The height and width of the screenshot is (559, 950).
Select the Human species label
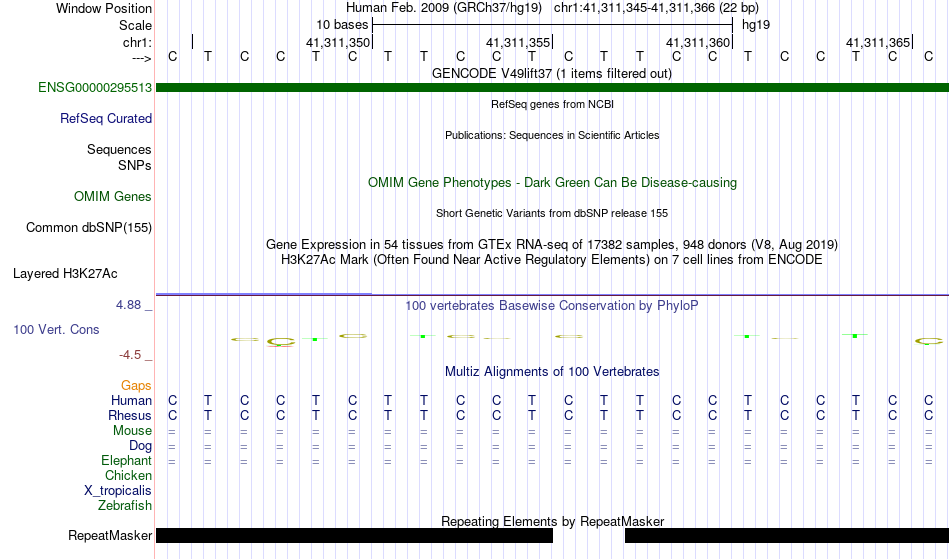point(131,400)
